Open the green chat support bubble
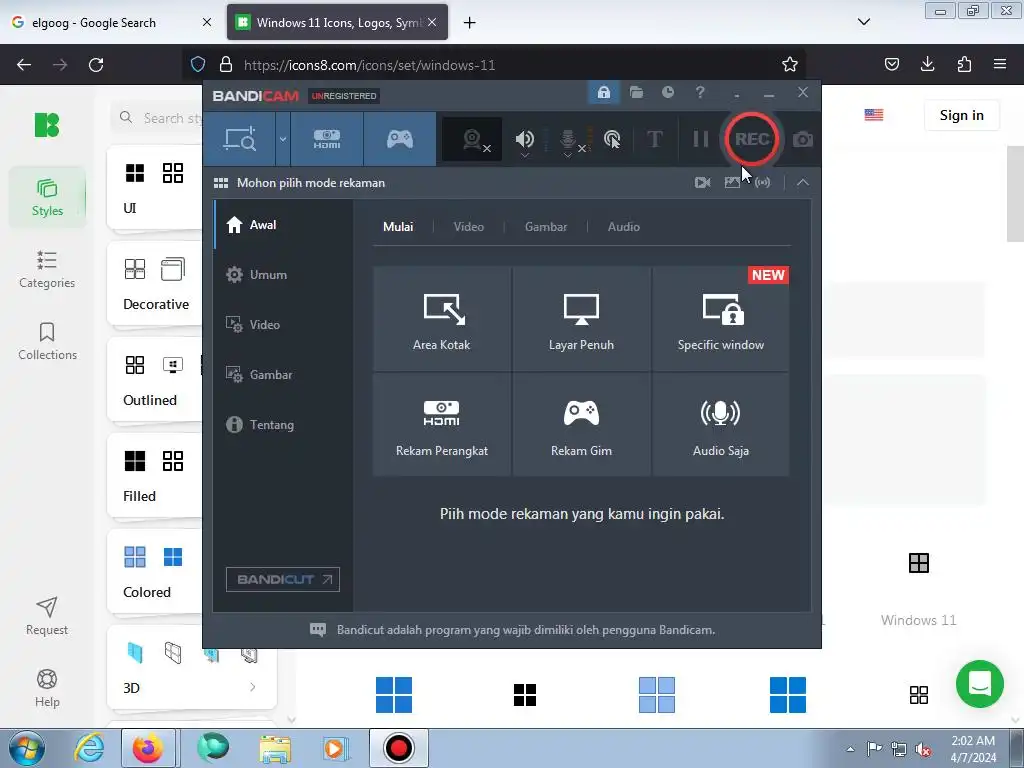 [x=980, y=684]
